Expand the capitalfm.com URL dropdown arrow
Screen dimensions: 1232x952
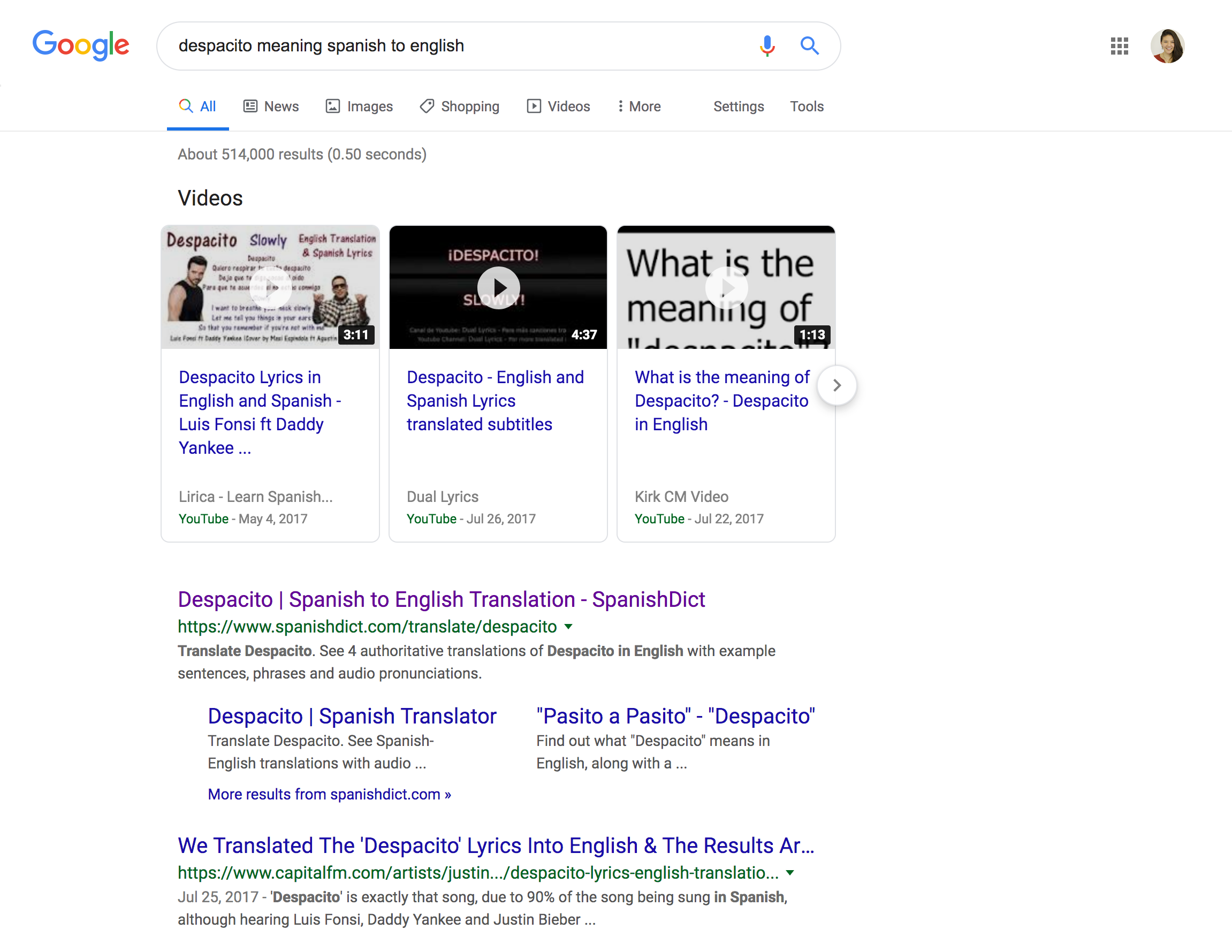click(x=790, y=872)
